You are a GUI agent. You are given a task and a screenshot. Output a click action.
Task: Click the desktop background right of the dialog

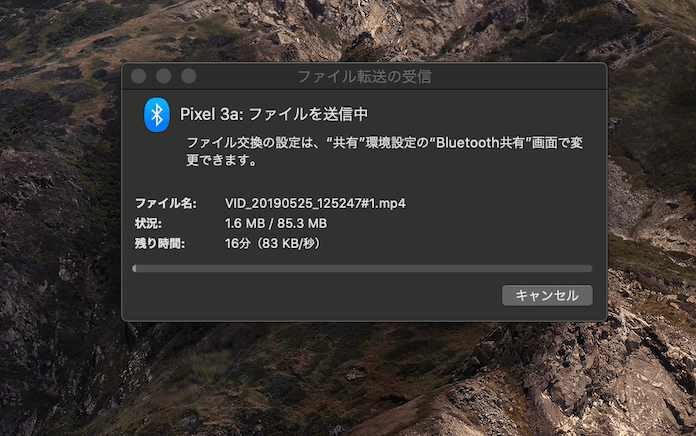coord(652,191)
